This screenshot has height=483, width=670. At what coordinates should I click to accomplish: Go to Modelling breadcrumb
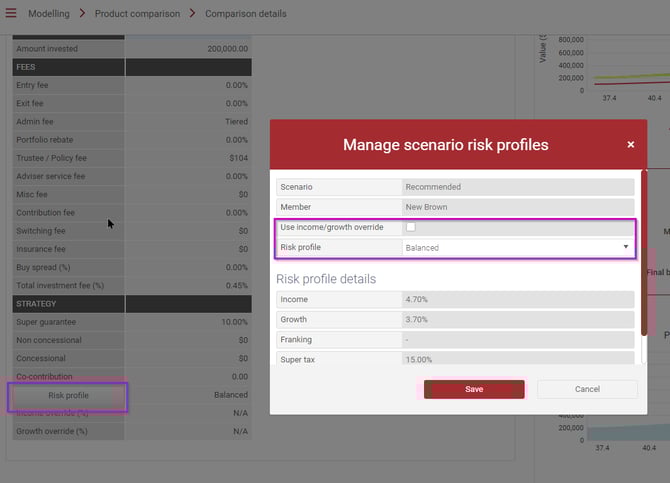tap(49, 14)
